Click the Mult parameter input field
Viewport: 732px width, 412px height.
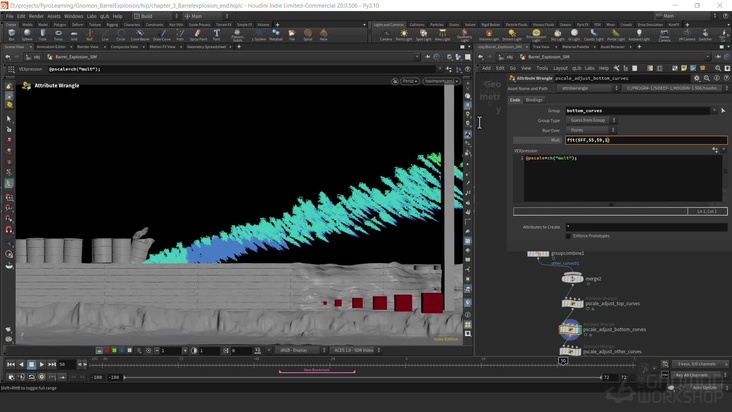click(x=640, y=140)
